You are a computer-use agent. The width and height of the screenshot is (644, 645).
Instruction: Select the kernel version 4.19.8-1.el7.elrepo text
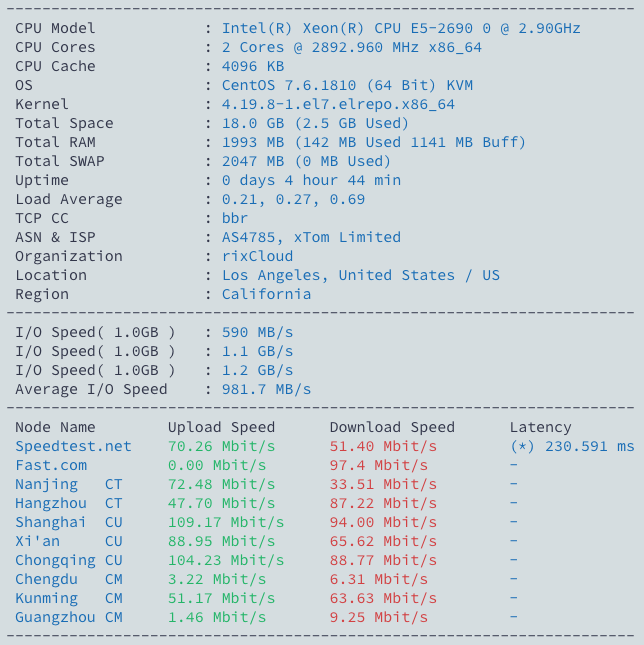click(338, 104)
